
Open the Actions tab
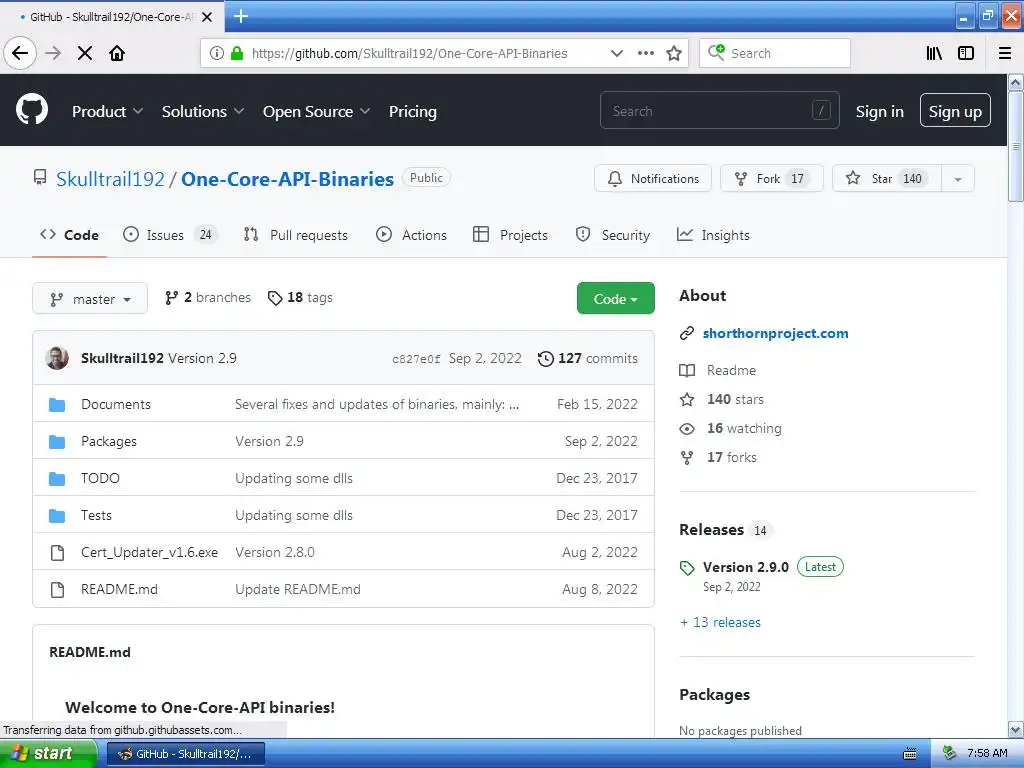(x=411, y=235)
